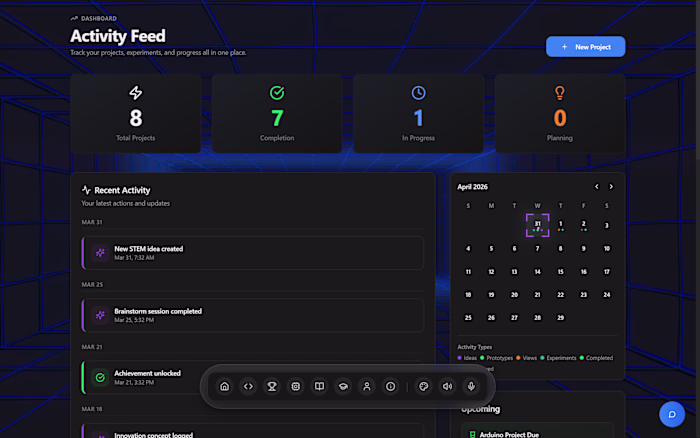This screenshot has width=700, height=438.
Task: Select day 1 in calendar
Action: pos(561,225)
